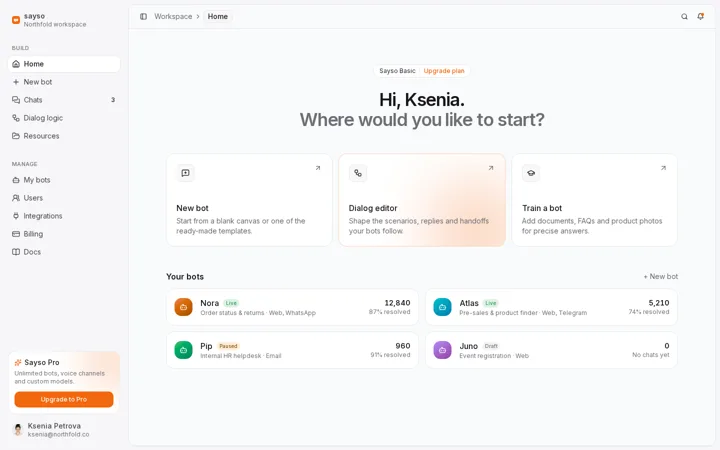Screen dimensions: 720x450
Task: Click the New bot card chat icon
Action: [186, 173]
